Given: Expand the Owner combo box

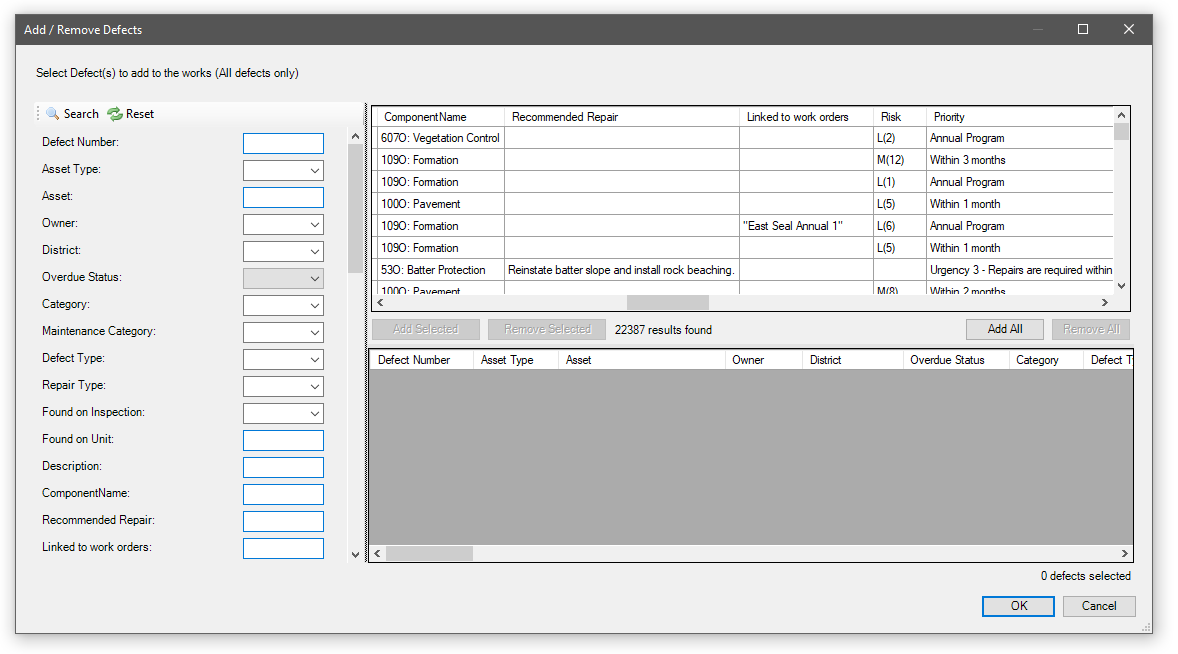Looking at the screenshot, I should [x=315, y=225].
